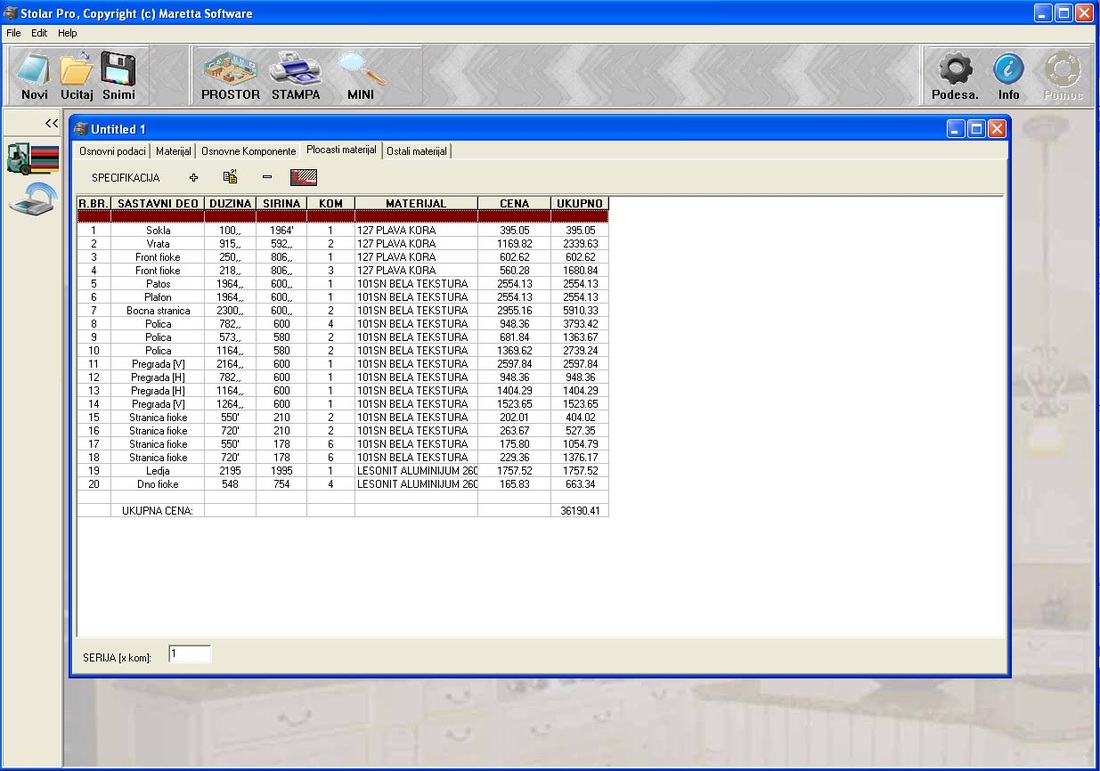The image size is (1100, 771).
Task: Click the MINI magnifier icon
Action: 360,75
